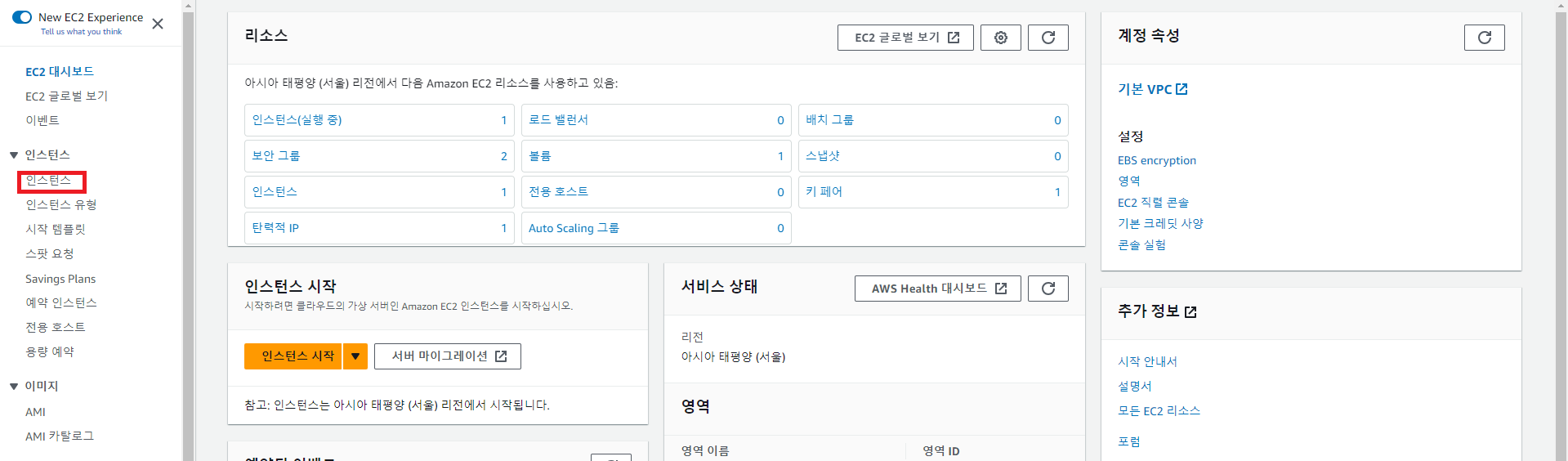The width and height of the screenshot is (1568, 461).
Task: Open resource settings gear icon
Action: tap(1001, 38)
